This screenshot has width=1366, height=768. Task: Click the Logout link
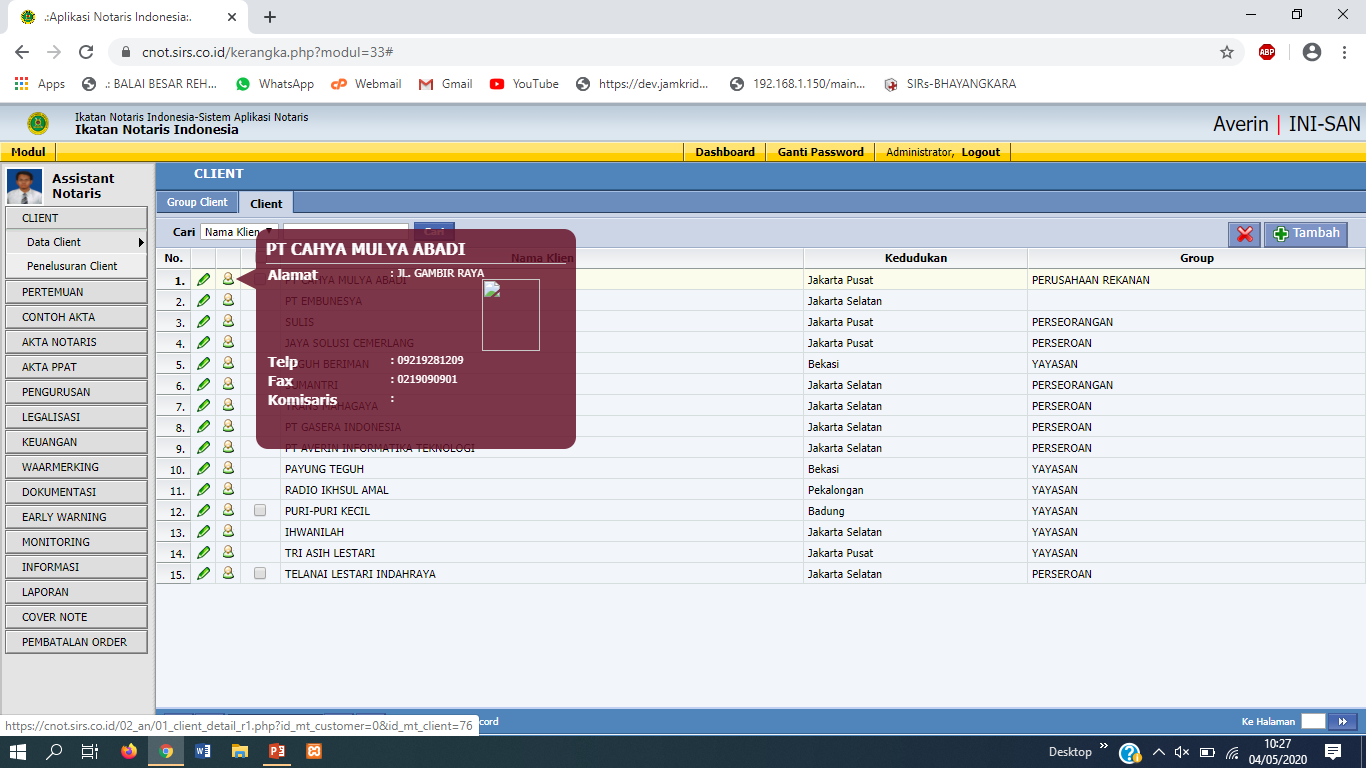[980, 152]
